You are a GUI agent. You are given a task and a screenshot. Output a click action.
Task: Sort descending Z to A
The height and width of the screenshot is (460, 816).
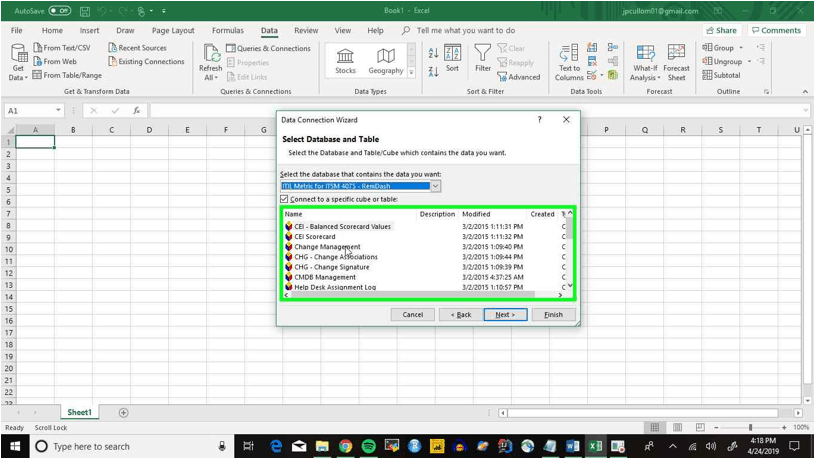click(x=433, y=72)
